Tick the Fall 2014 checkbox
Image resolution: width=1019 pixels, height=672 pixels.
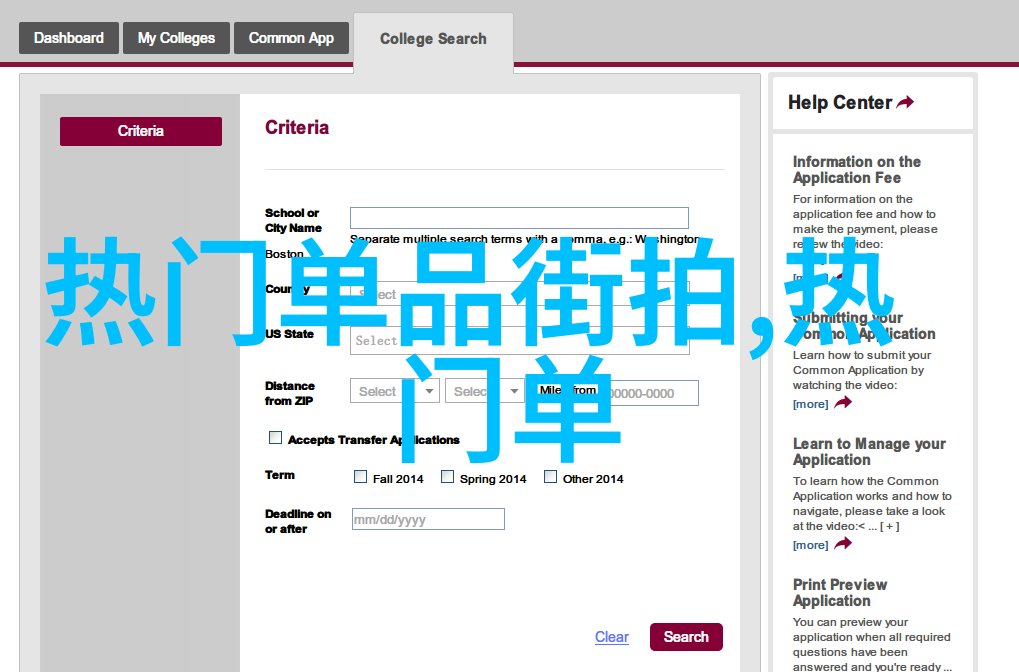(361, 477)
